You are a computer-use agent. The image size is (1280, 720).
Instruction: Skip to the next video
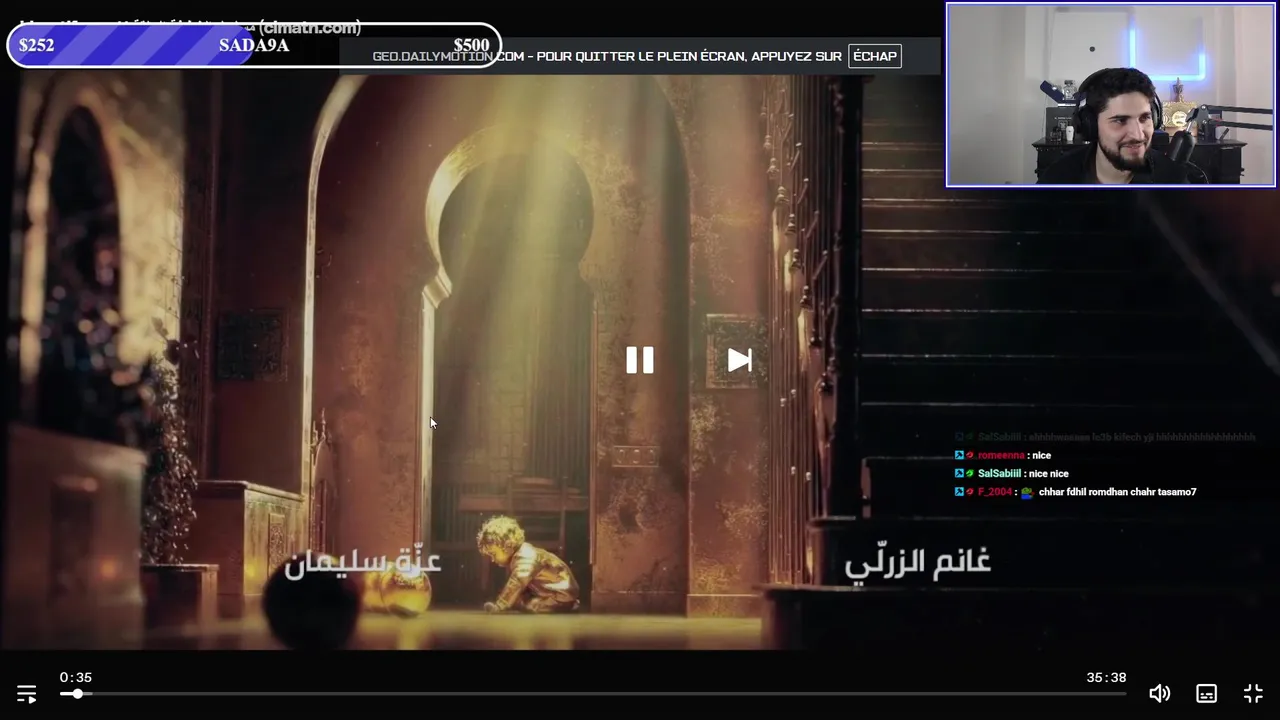pyautogui.click(x=739, y=360)
